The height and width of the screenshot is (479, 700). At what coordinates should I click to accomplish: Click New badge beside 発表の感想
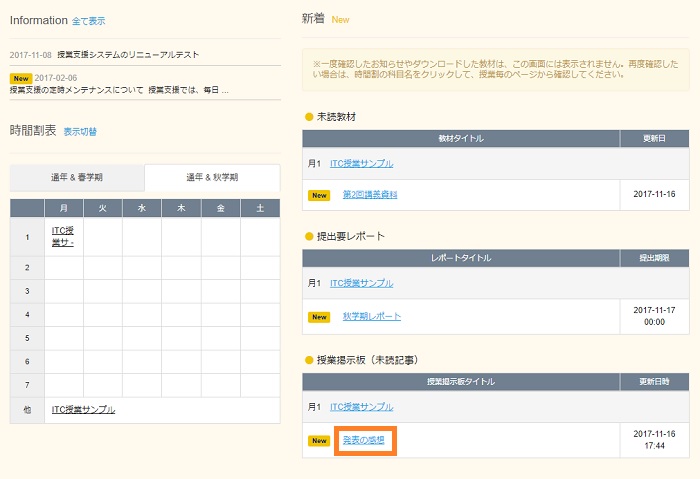pos(319,440)
